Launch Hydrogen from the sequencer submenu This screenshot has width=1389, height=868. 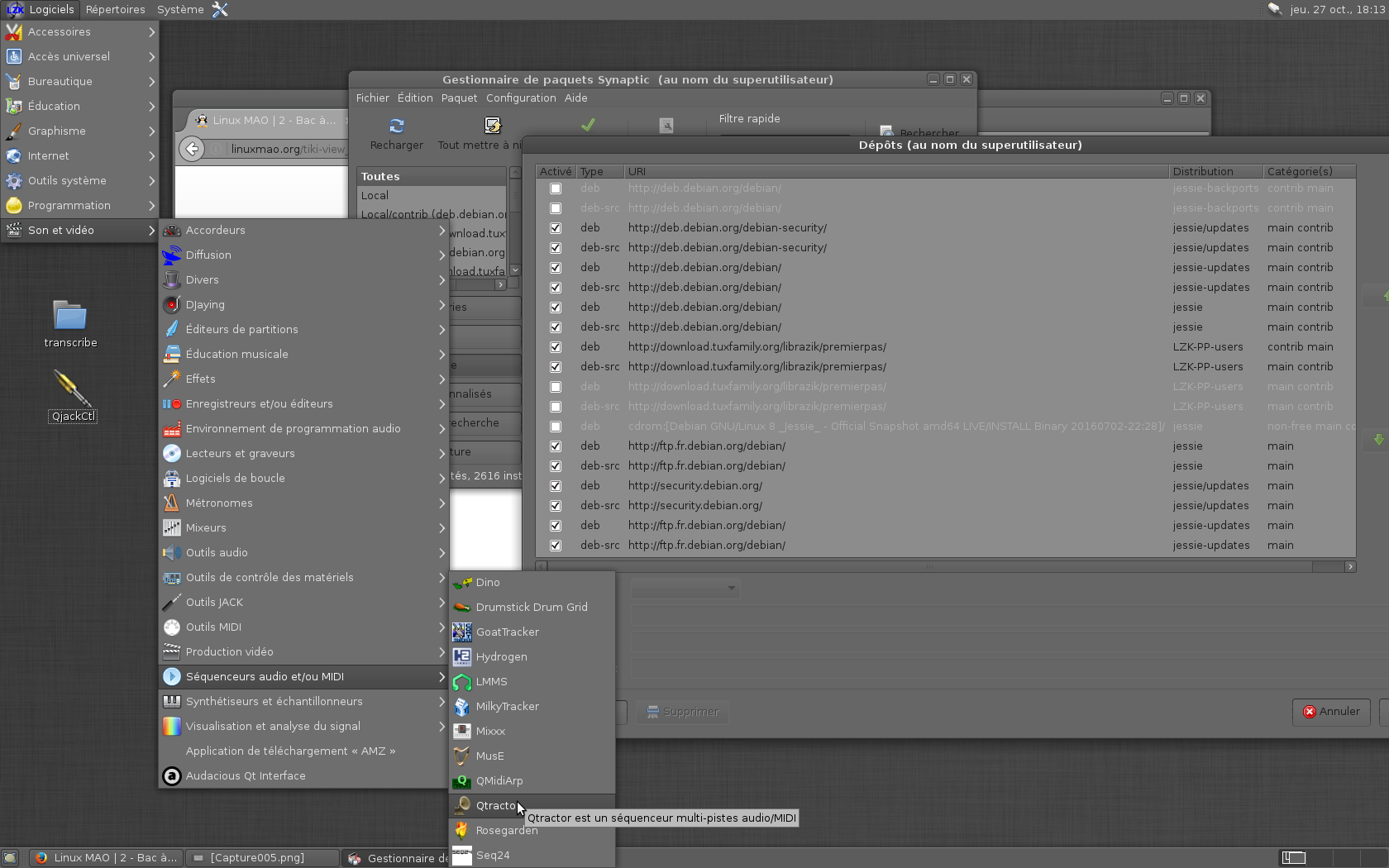pos(501,657)
